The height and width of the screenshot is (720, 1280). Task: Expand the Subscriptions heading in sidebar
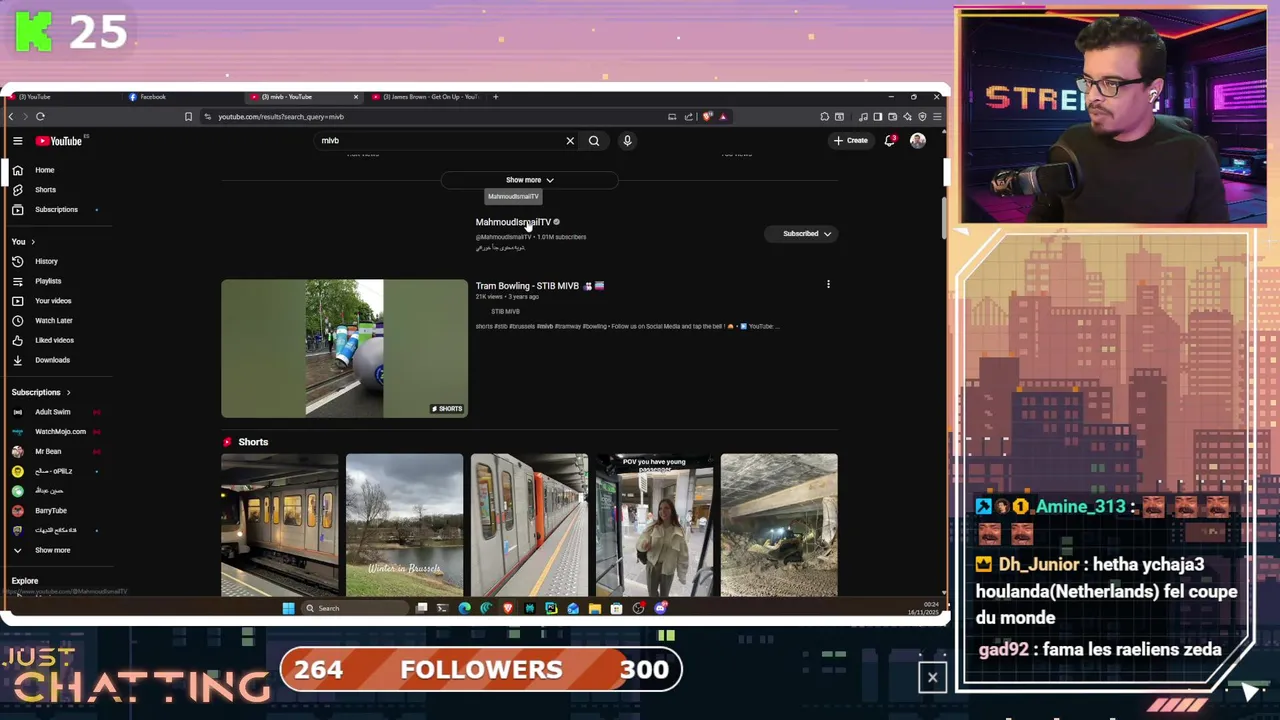tap(41, 392)
